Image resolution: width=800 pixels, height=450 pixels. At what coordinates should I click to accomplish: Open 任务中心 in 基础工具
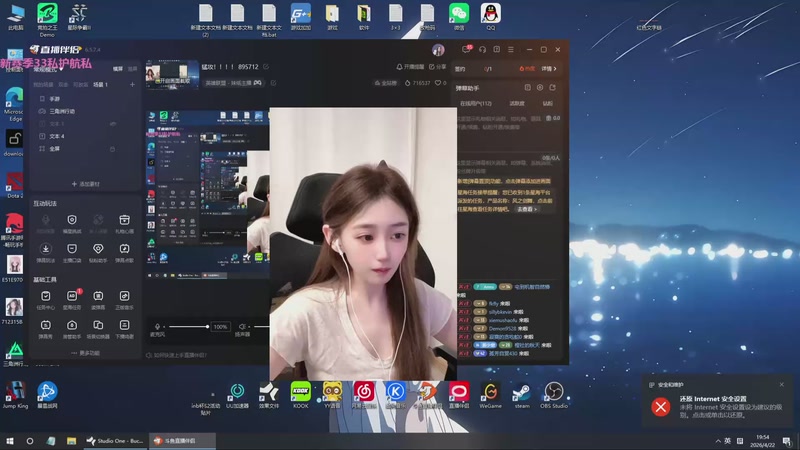click(x=45, y=299)
